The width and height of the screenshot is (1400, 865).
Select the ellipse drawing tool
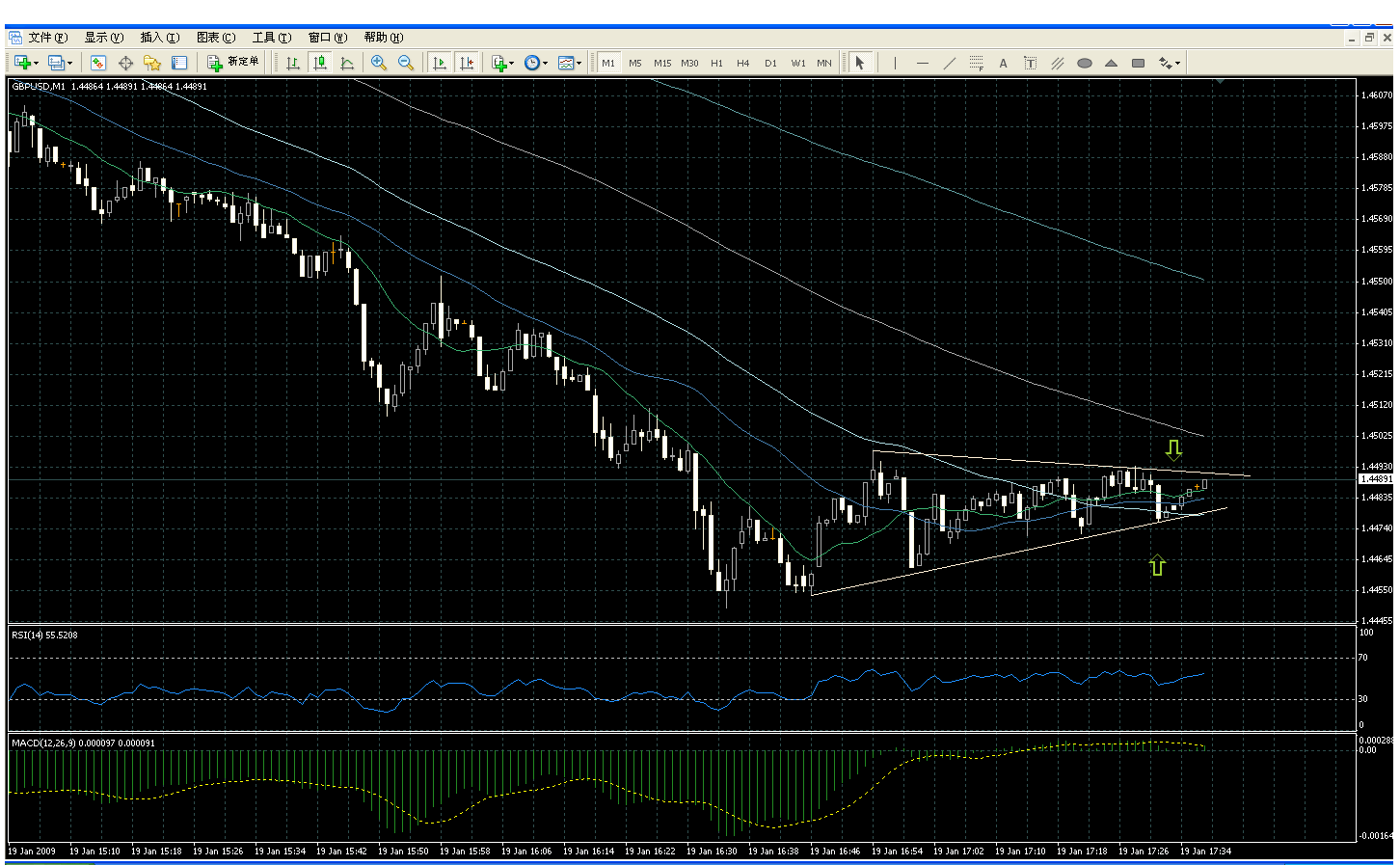click(1085, 63)
